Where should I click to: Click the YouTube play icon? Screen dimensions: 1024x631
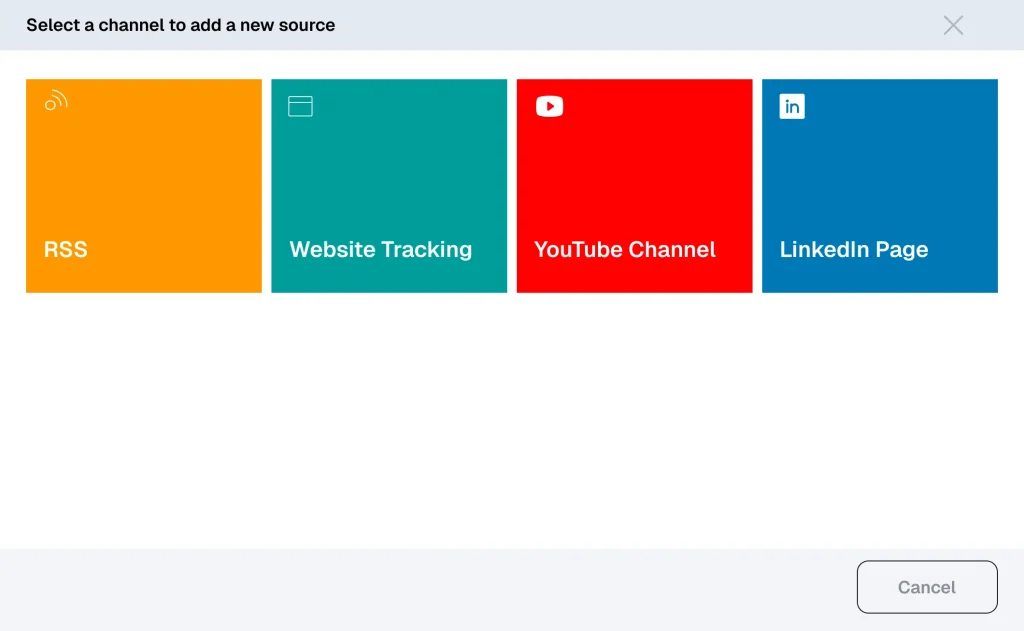point(549,106)
